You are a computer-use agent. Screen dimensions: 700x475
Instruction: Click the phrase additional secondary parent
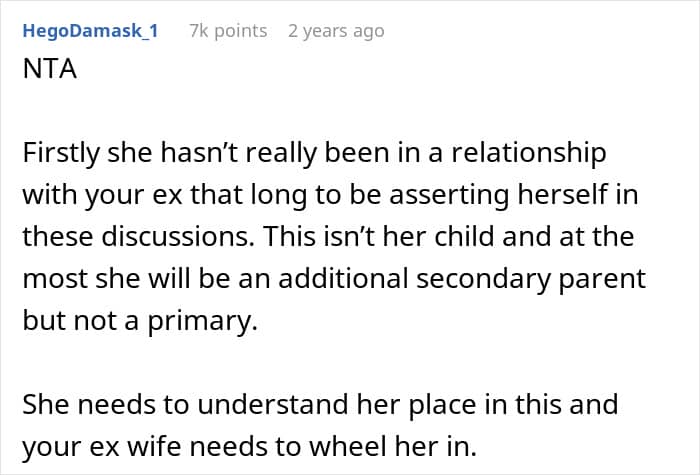pos(462,279)
